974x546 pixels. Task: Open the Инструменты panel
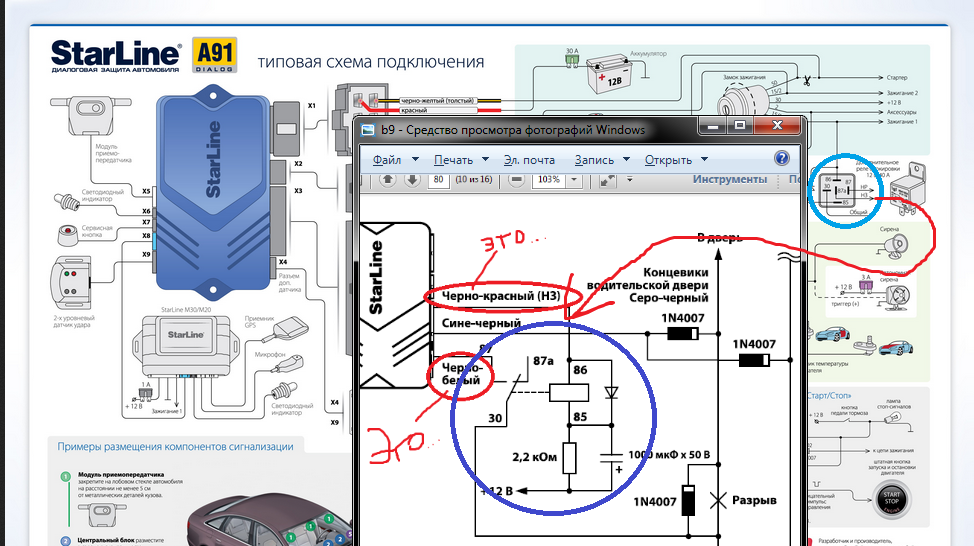730,180
